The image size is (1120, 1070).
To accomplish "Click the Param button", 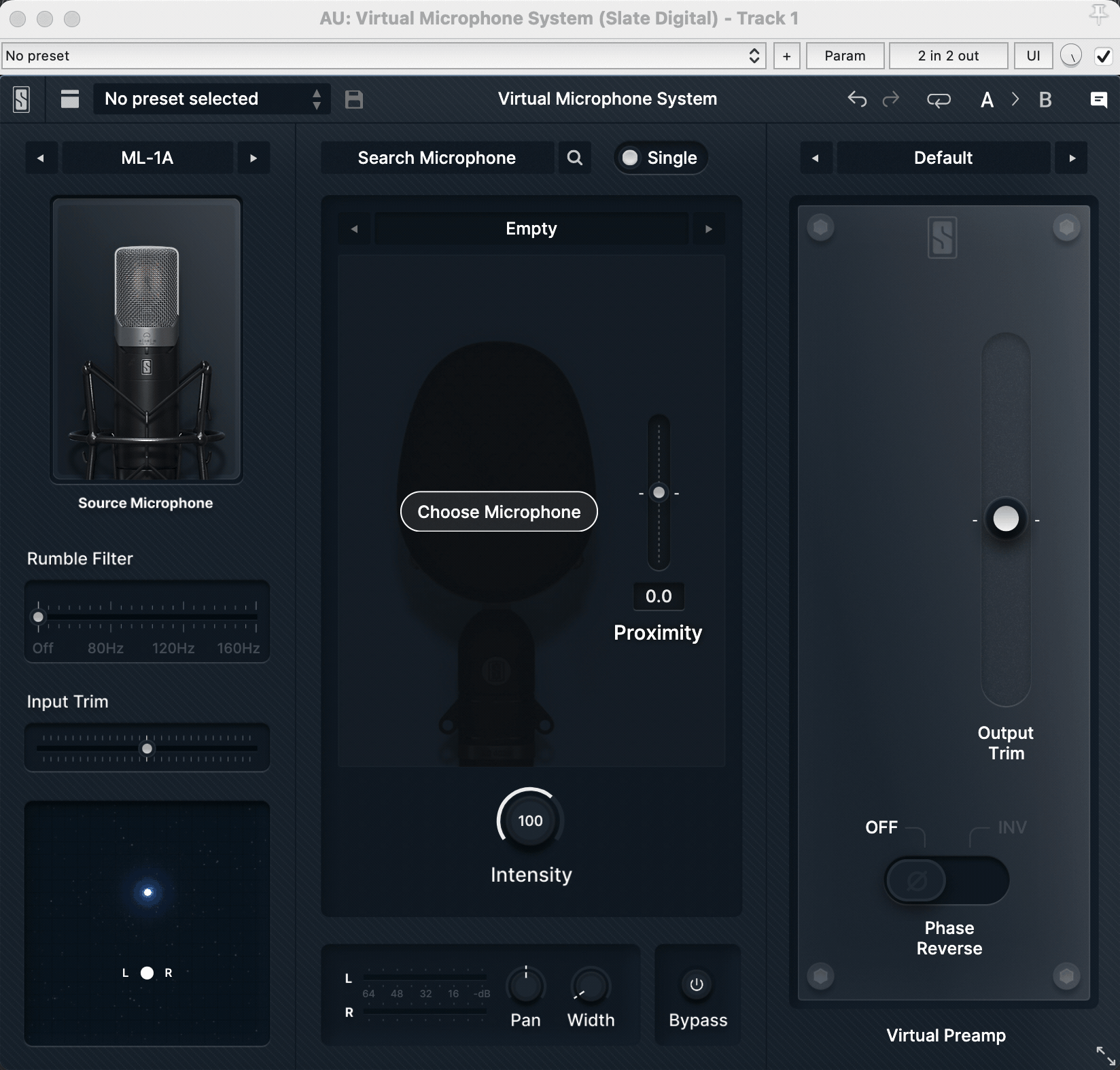I will click(x=845, y=56).
